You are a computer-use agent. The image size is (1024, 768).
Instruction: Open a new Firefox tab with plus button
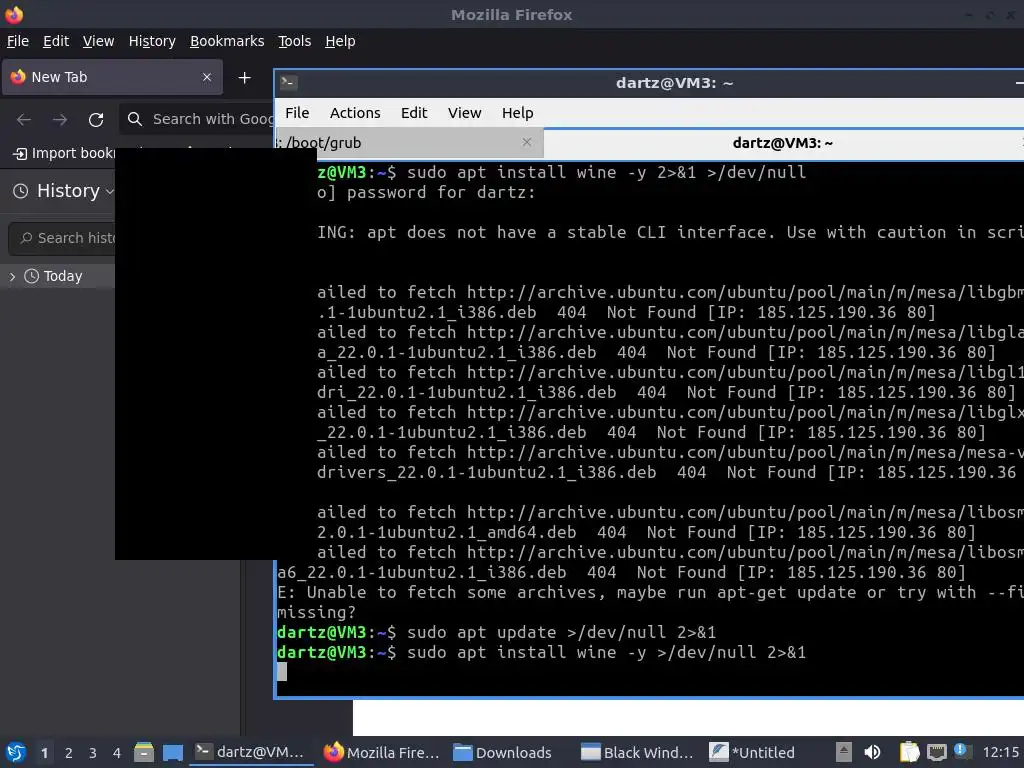(244, 78)
